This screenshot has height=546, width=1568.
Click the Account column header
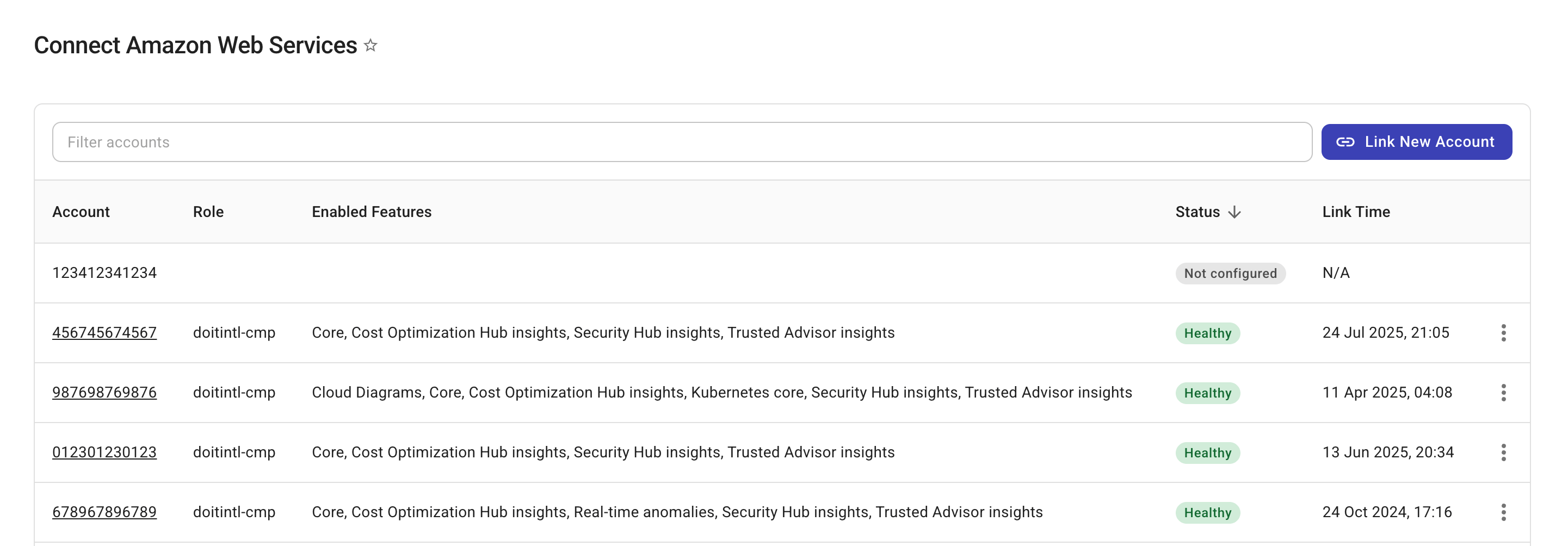(81, 212)
